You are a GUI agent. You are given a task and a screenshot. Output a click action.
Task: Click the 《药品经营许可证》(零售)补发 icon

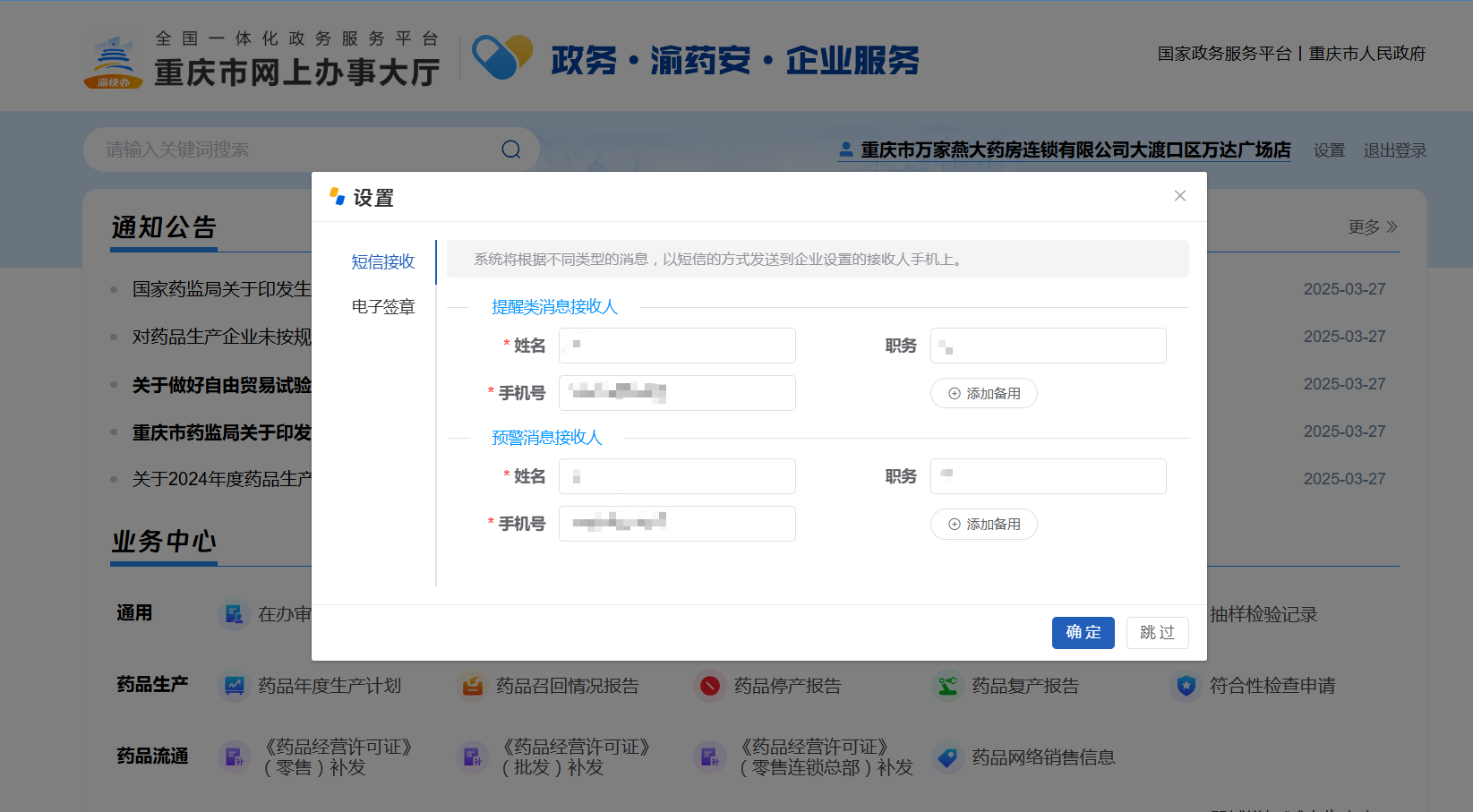235,757
